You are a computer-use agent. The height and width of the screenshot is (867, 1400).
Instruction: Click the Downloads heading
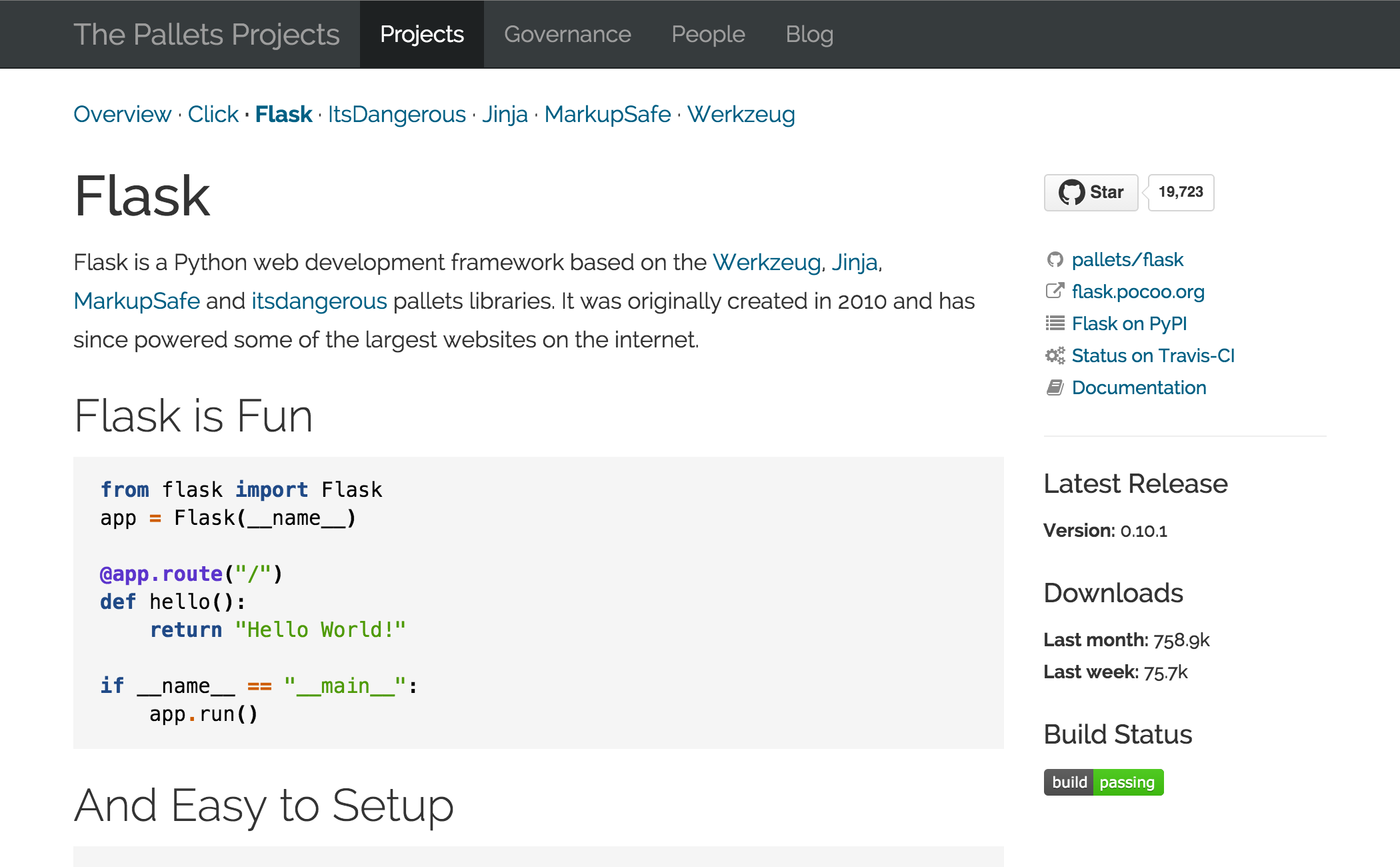coord(1113,593)
